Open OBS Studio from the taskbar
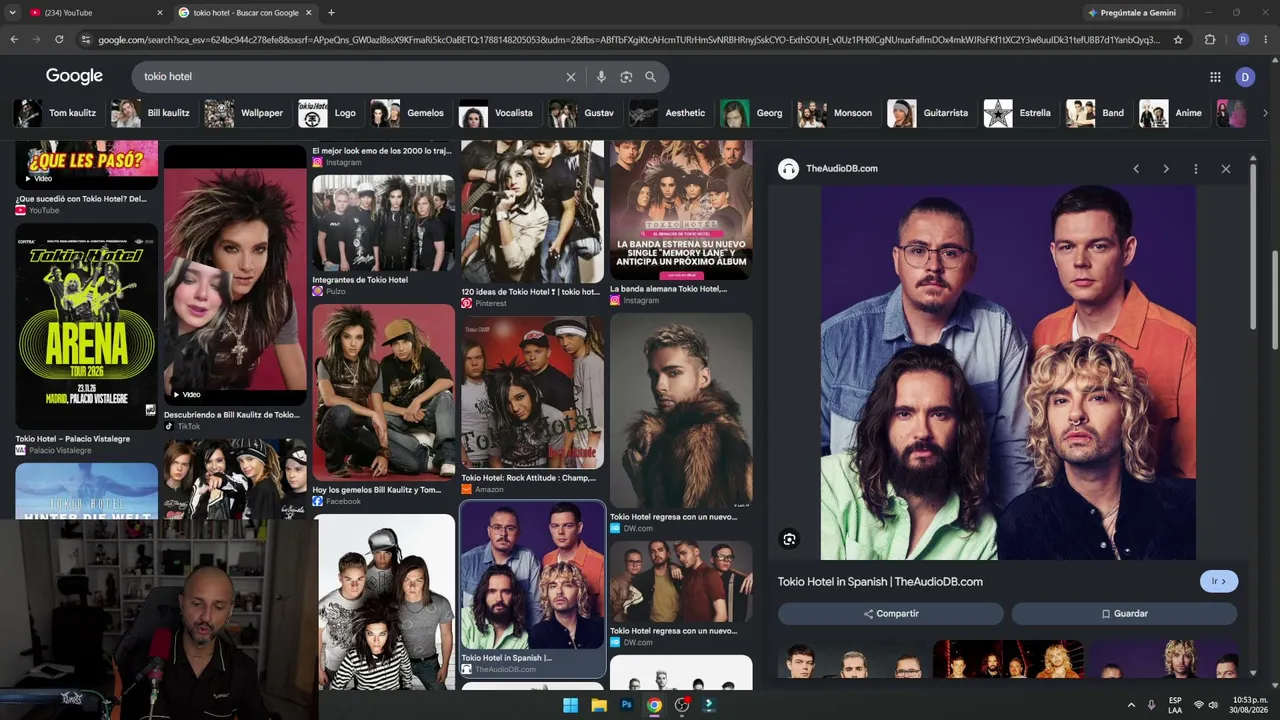 pyautogui.click(x=682, y=705)
